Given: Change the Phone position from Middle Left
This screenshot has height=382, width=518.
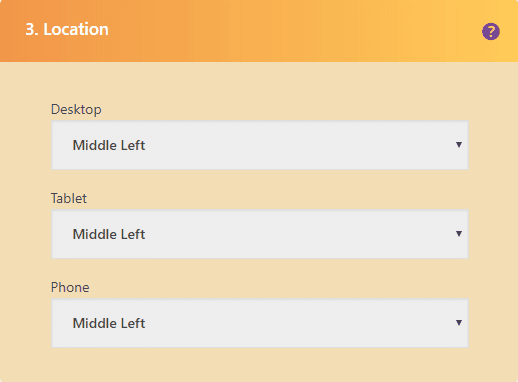Looking at the screenshot, I should [x=260, y=323].
